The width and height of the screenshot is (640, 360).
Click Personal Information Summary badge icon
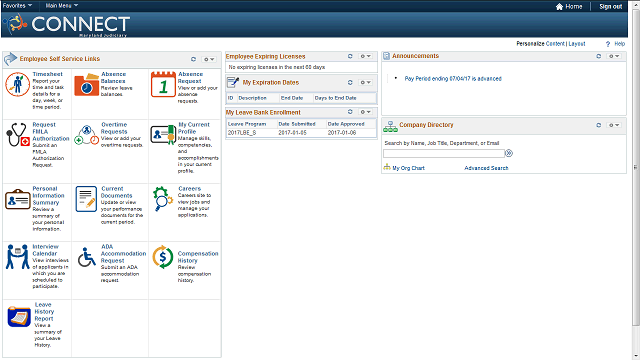tap(18, 200)
